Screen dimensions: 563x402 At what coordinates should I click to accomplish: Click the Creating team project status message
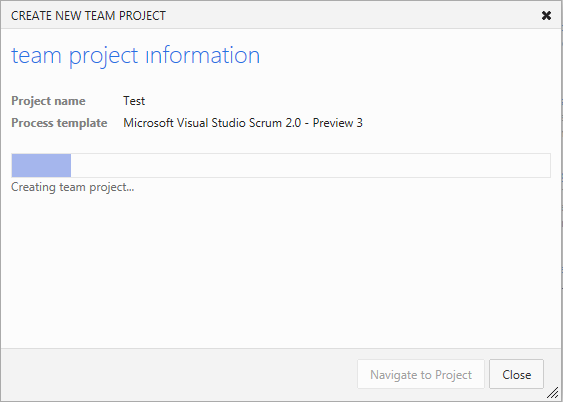coord(73,187)
